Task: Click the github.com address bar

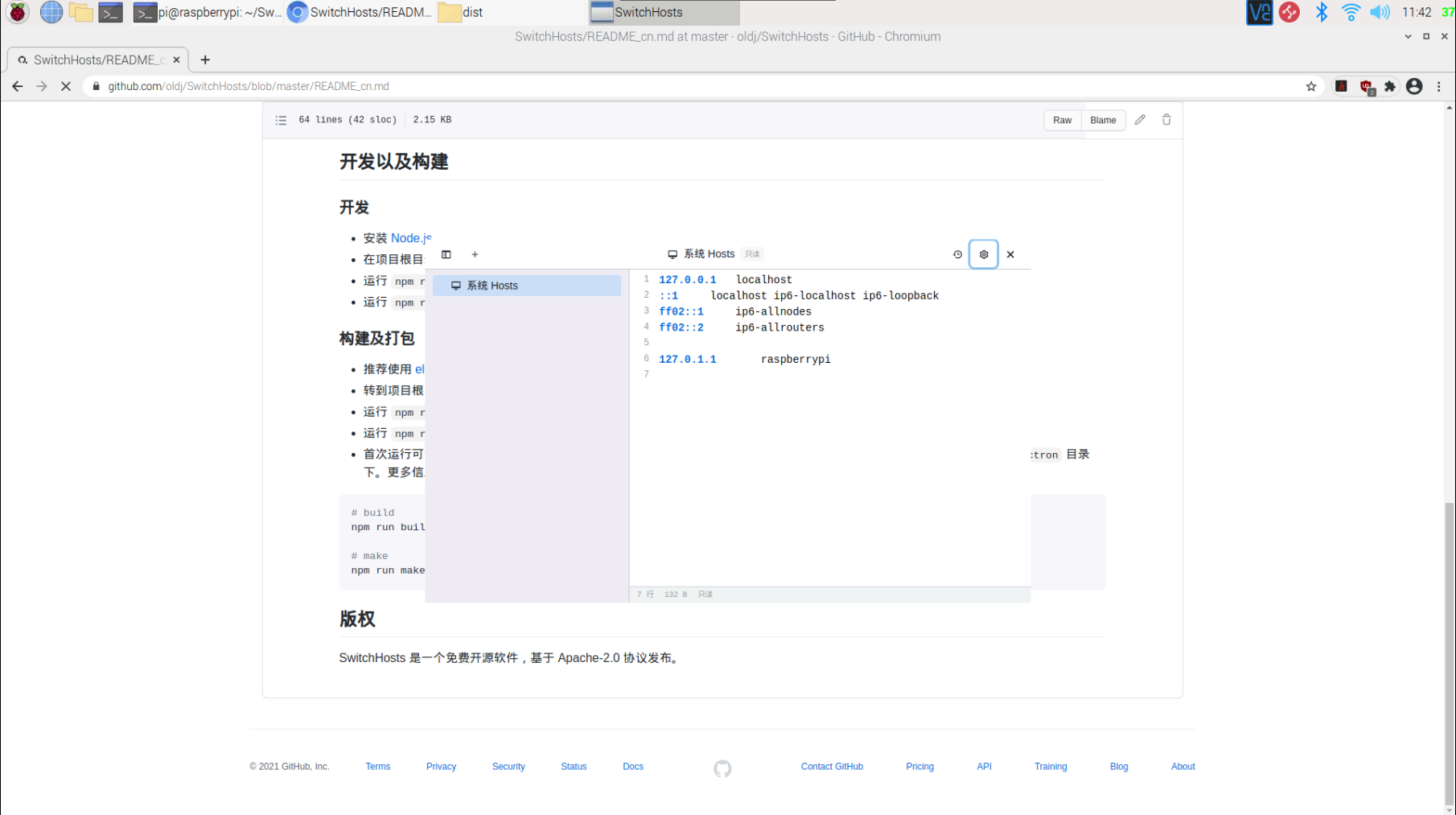Action: [692, 86]
